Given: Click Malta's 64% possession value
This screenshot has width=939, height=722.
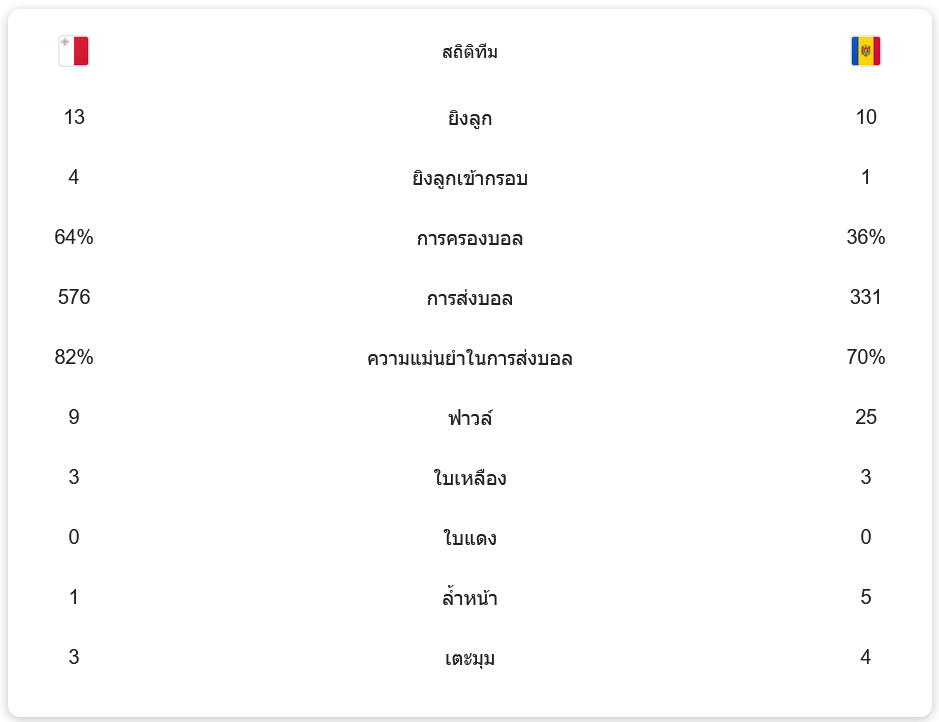Looking at the screenshot, I should coord(74,237).
